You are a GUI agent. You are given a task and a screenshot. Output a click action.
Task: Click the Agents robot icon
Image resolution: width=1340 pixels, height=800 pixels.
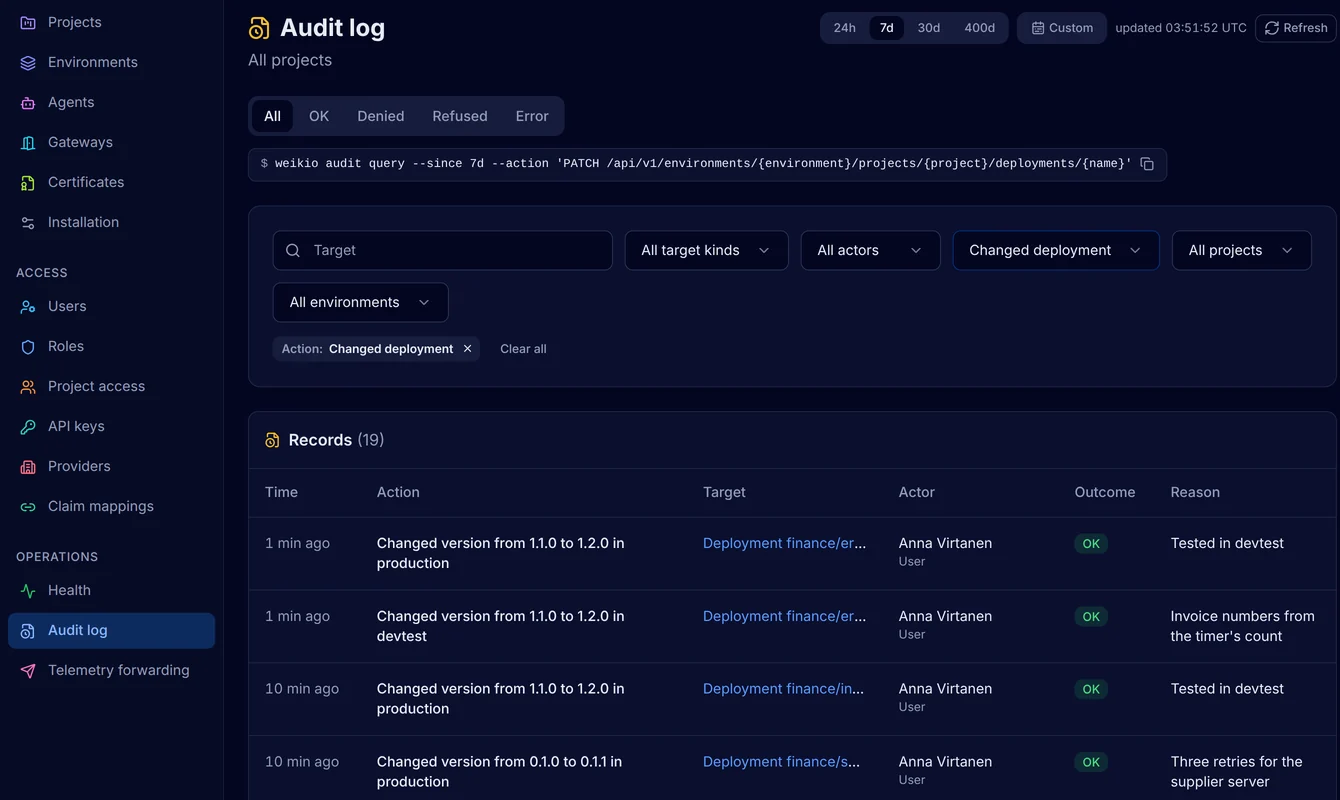click(x=28, y=102)
